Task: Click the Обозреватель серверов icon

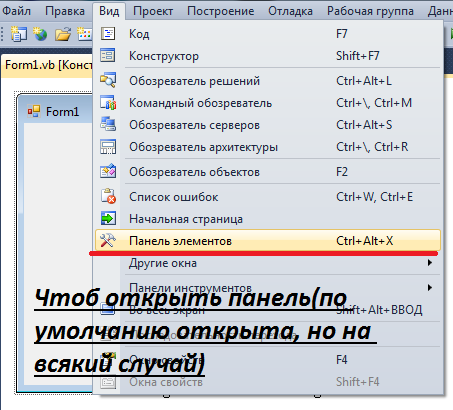Action: [x=108, y=125]
